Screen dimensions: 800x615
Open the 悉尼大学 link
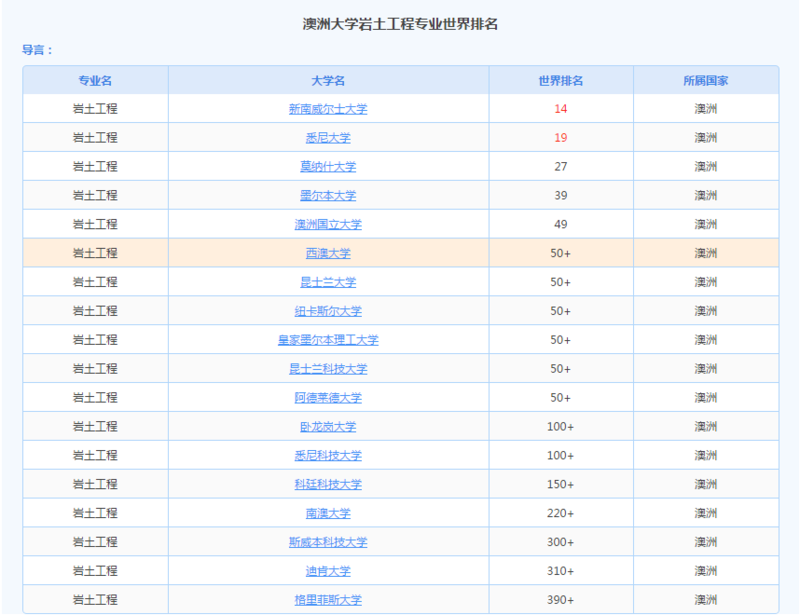[328, 138]
